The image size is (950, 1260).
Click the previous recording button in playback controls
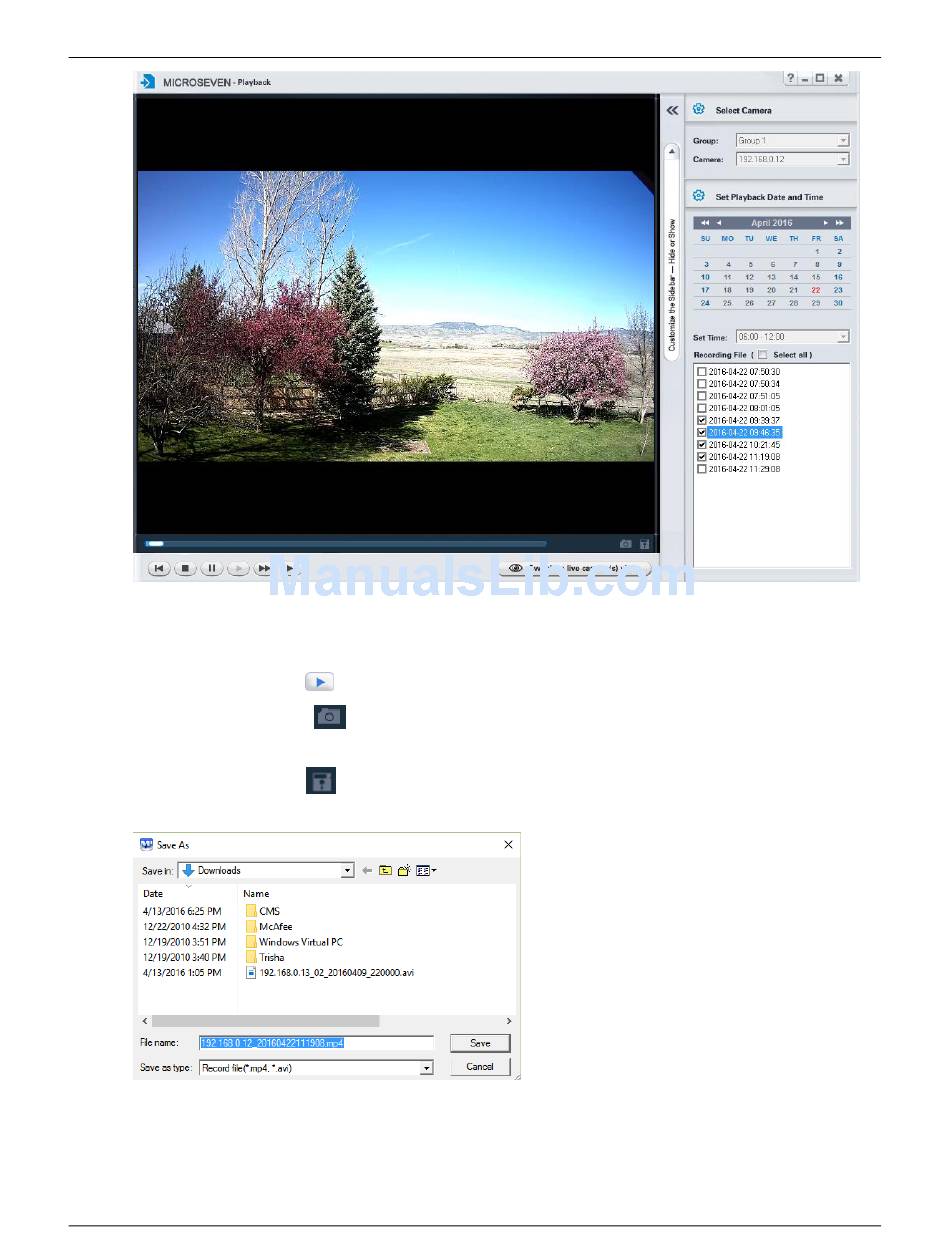(158, 568)
